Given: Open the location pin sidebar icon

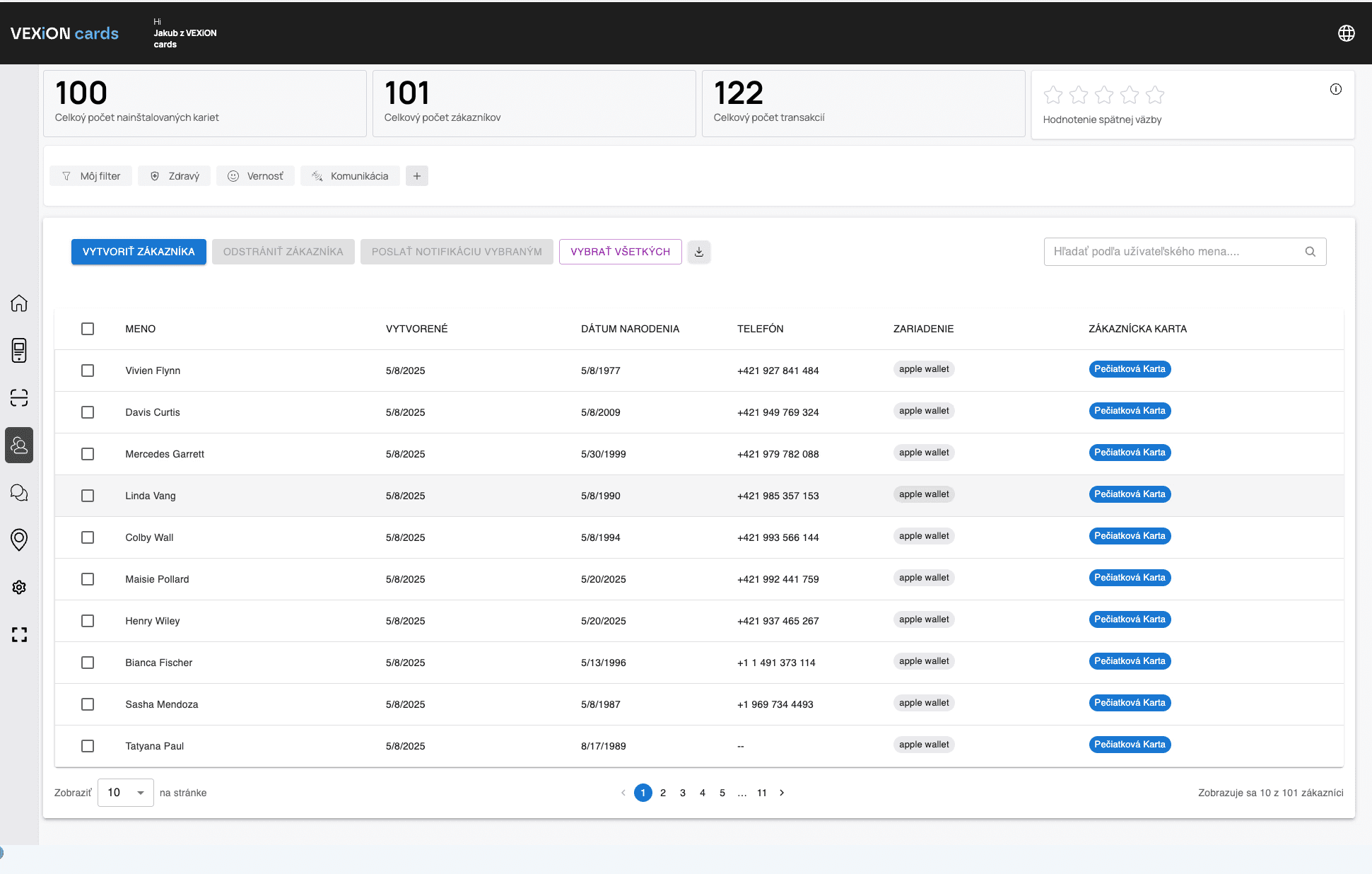Looking at the screenshot, I should pyautogui.click(x=19, y=540).
